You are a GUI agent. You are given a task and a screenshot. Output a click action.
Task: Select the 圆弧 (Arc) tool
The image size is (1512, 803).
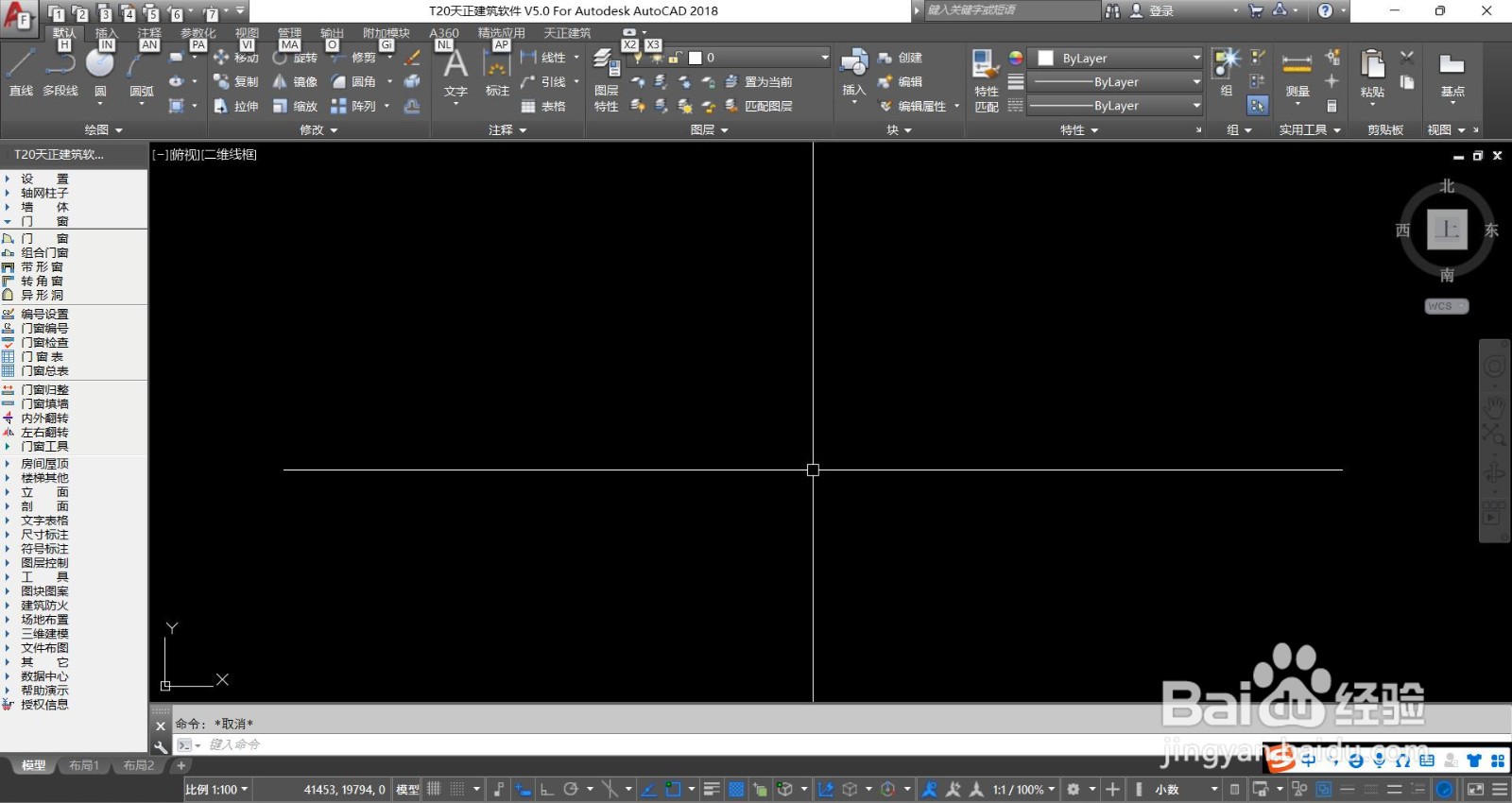(141, 74)
